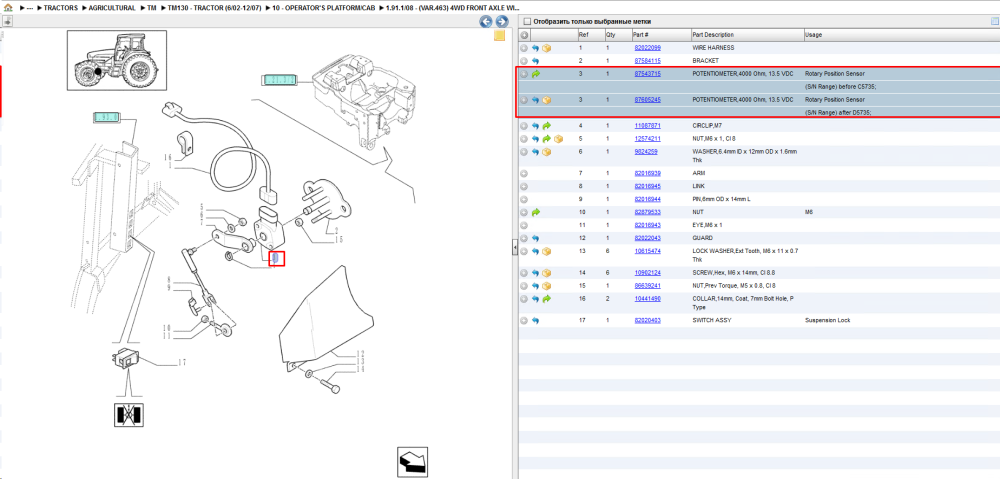Click the cyan reference tag above left pillar

click(x=105, y=117)
